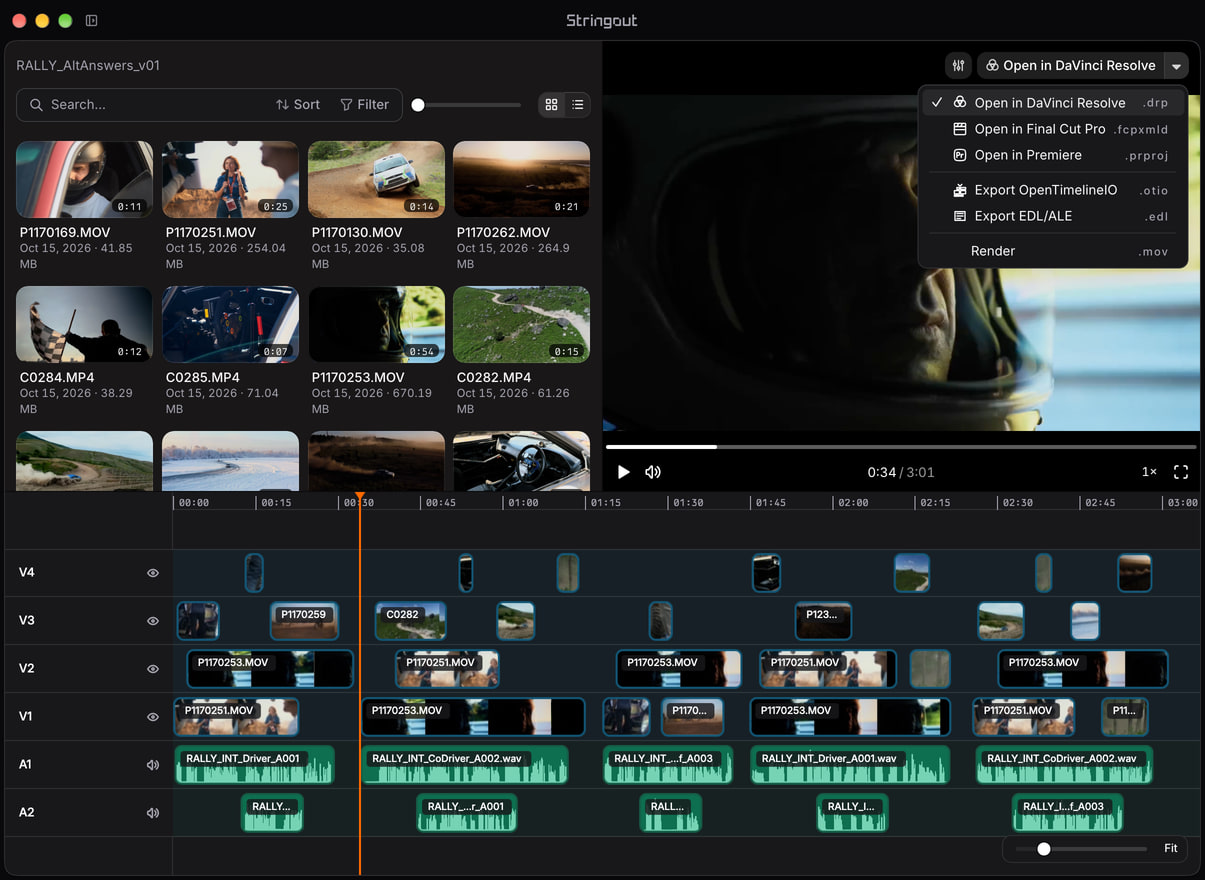Select Export OpenTimelineIO option
Screen dimensions: 1205x880
tap(1052, 190)
